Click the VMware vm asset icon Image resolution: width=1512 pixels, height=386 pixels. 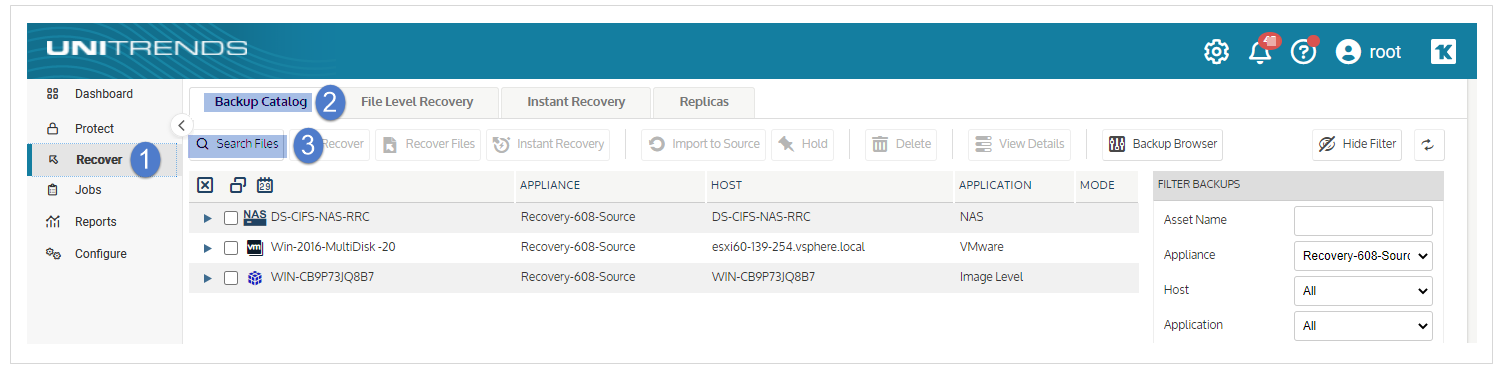pos(255,247)
